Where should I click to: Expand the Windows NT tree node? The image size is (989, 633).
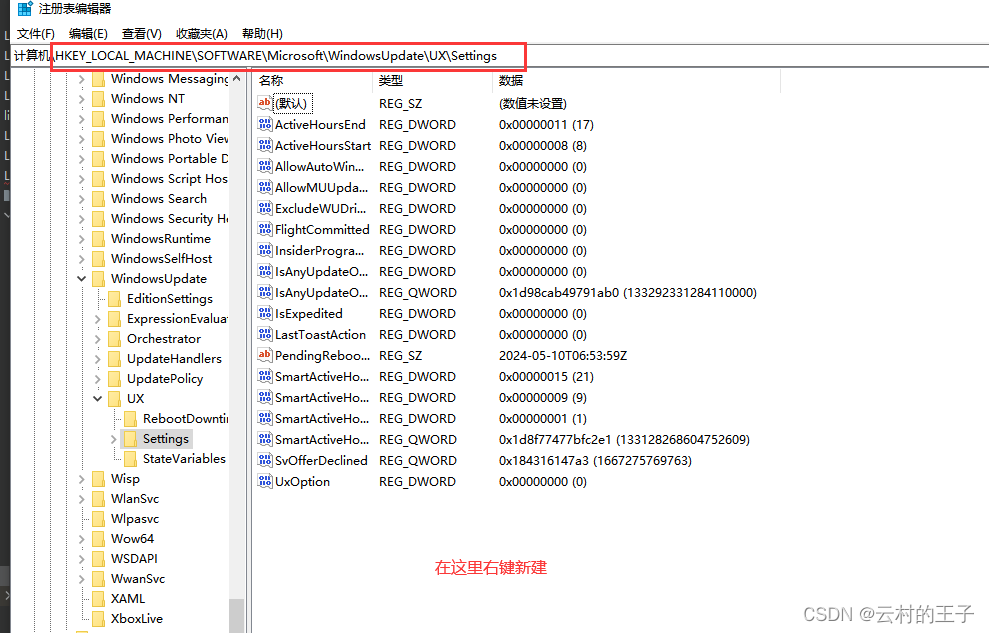pos(81,99)
